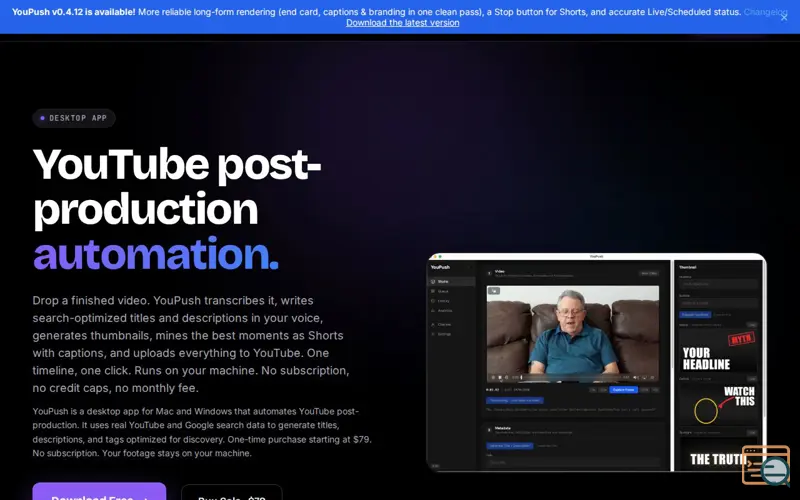The width and height of the screenshot is (800, 500).
Task: Select the 'WATCH THIS' thumbnail template
Action: pyautogui.click(x=719, y=404)
